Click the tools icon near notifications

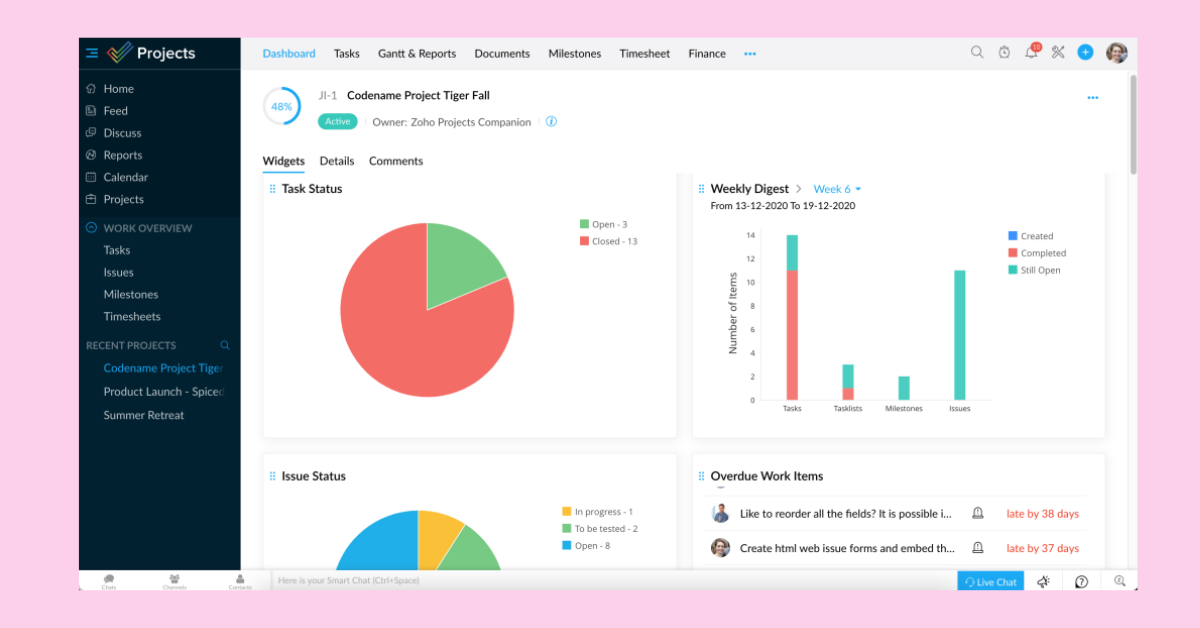tap(1058, 53)
